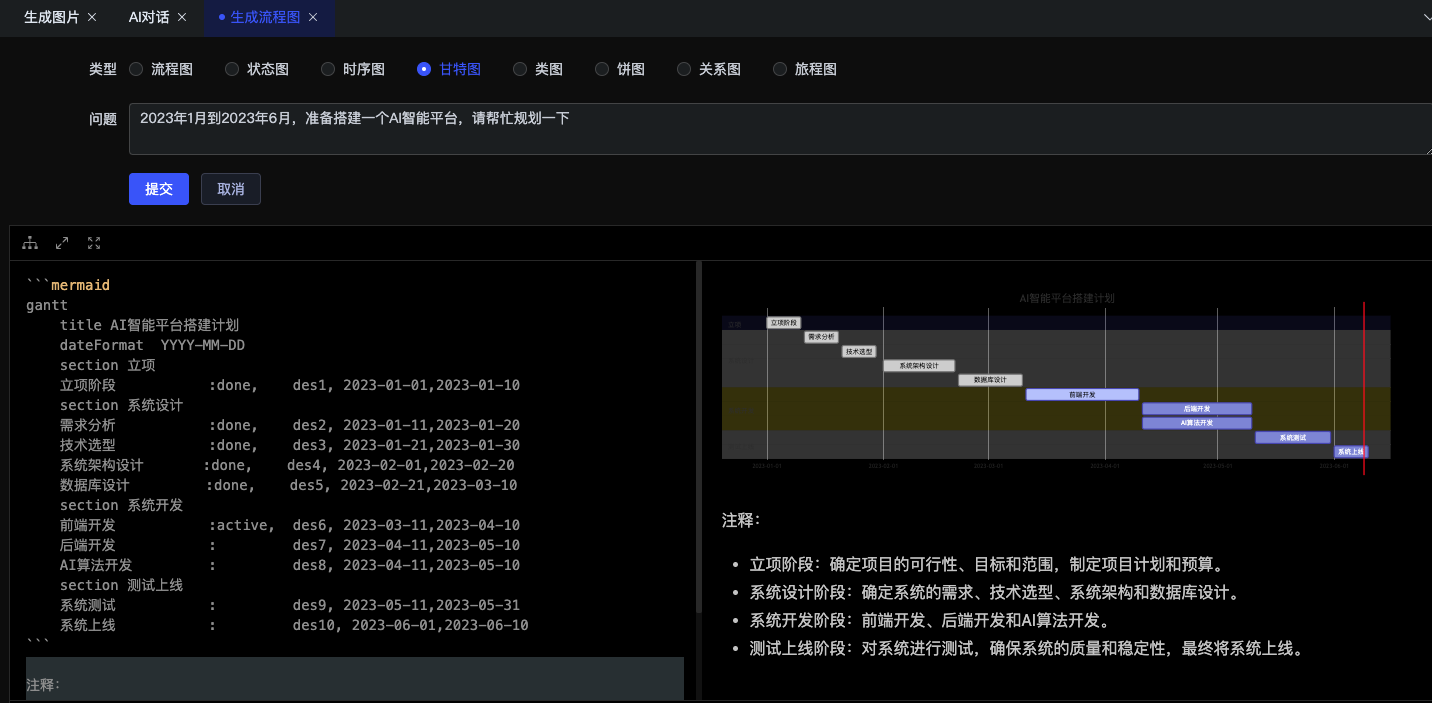Screen dimensions: 1432x703
Task: Expand the tab overflow chevron at top right
Action: (x=1425, y=18)
